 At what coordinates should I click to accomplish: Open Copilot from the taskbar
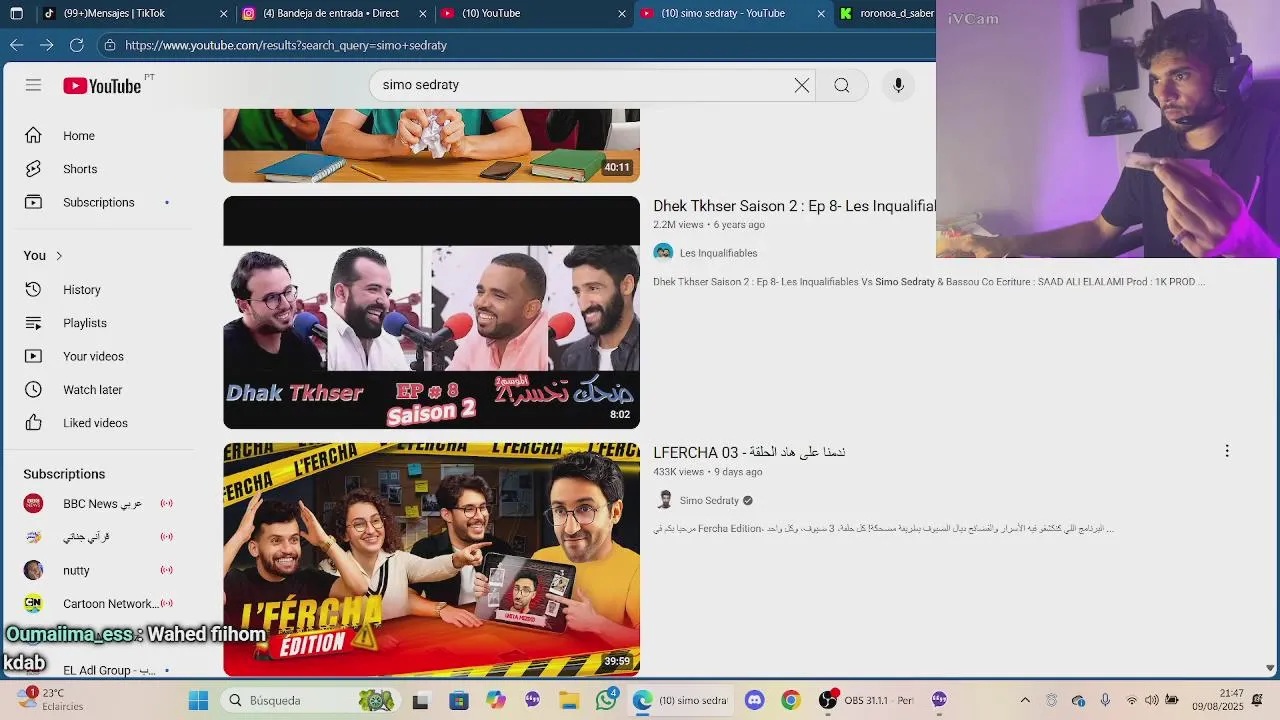click(x=496, y=700)
